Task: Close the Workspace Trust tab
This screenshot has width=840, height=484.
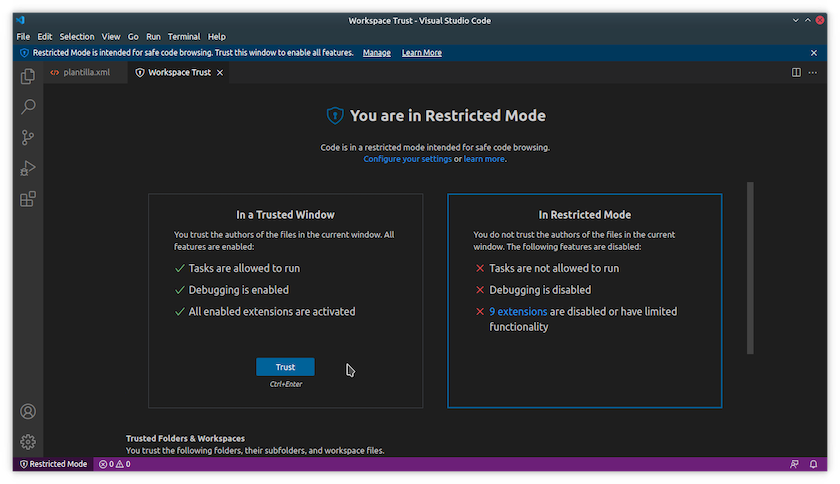Action: point(221,72)
